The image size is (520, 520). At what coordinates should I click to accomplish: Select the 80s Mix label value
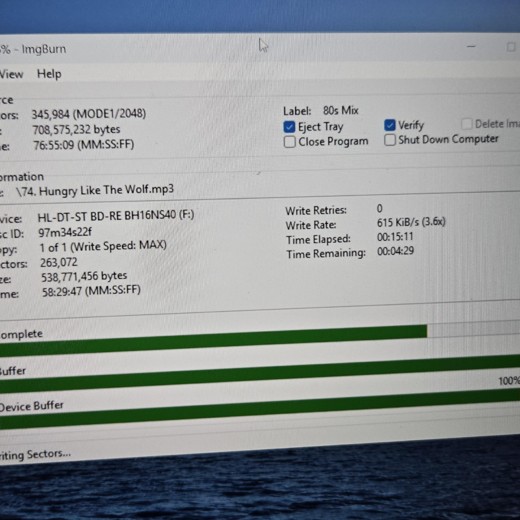pyautogui.click(x=341, y=110)
